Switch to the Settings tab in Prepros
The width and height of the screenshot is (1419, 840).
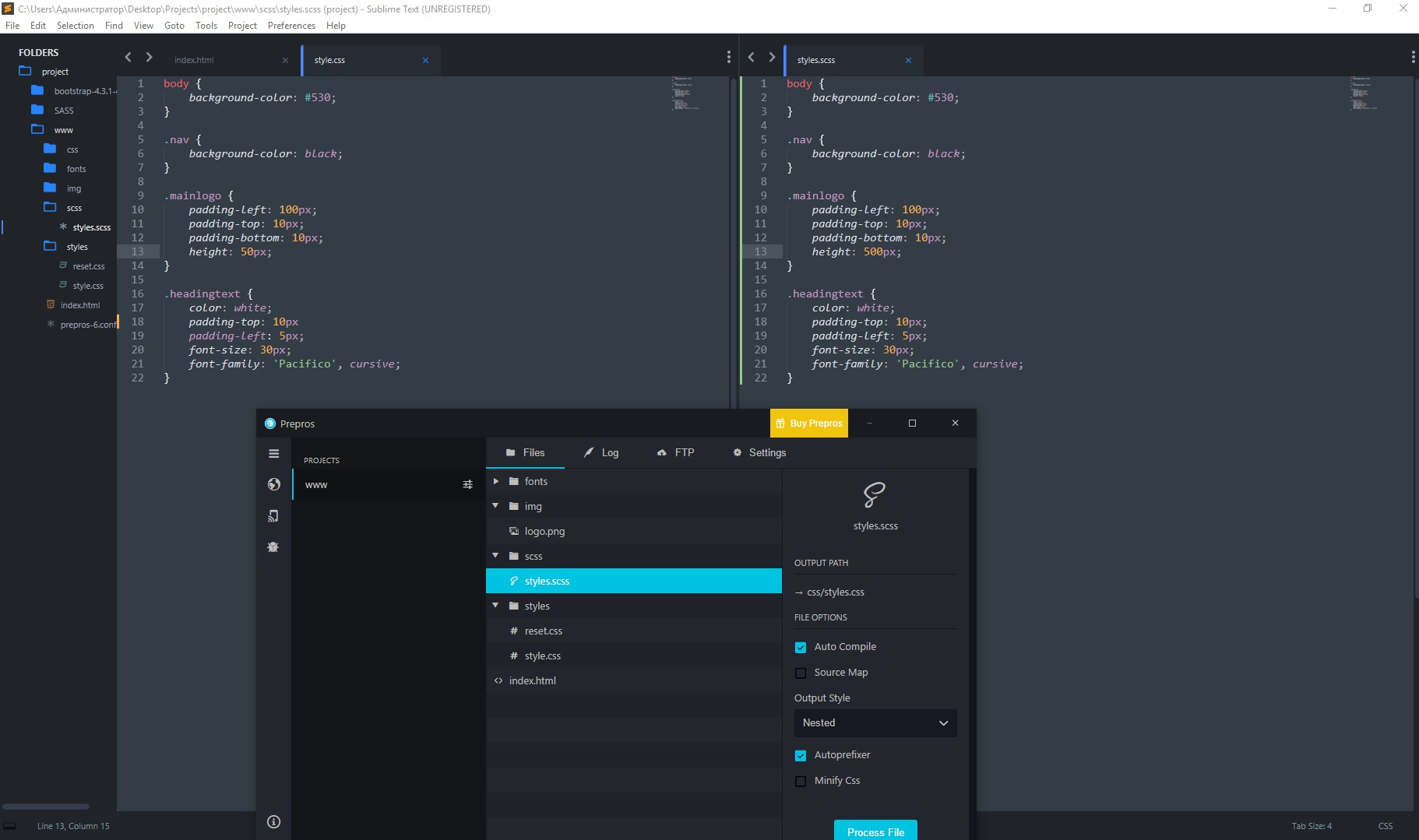[x=759, y=452]
